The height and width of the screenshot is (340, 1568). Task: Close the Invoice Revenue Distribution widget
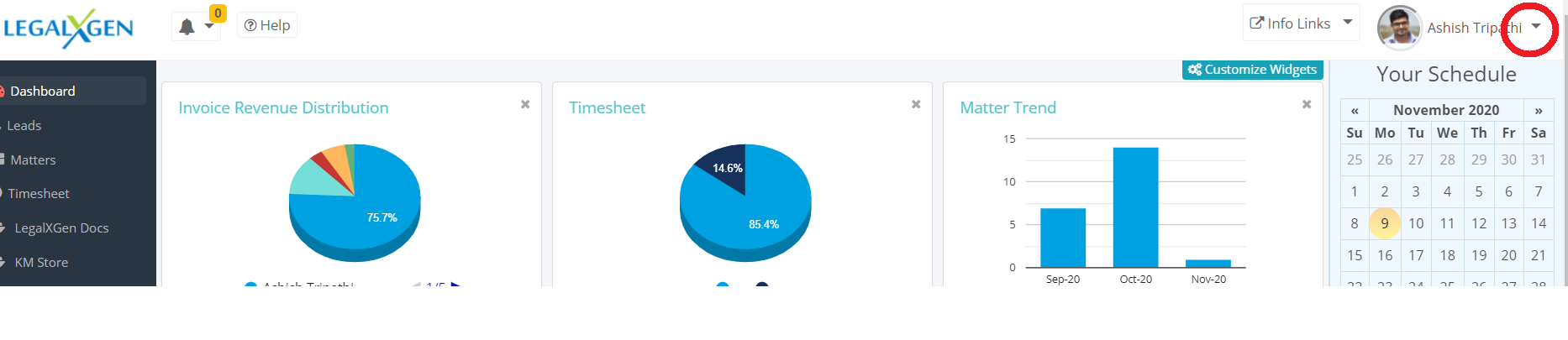point(525,104)
